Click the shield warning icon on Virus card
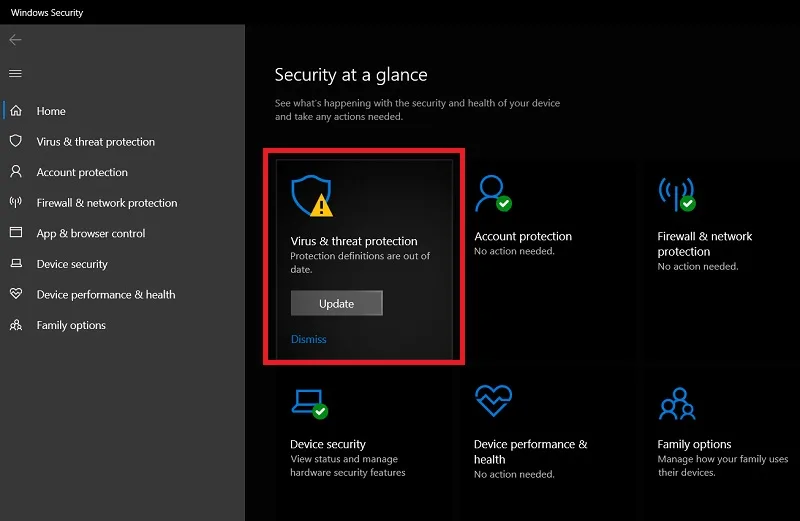800x521 pixels. (312, 196)
